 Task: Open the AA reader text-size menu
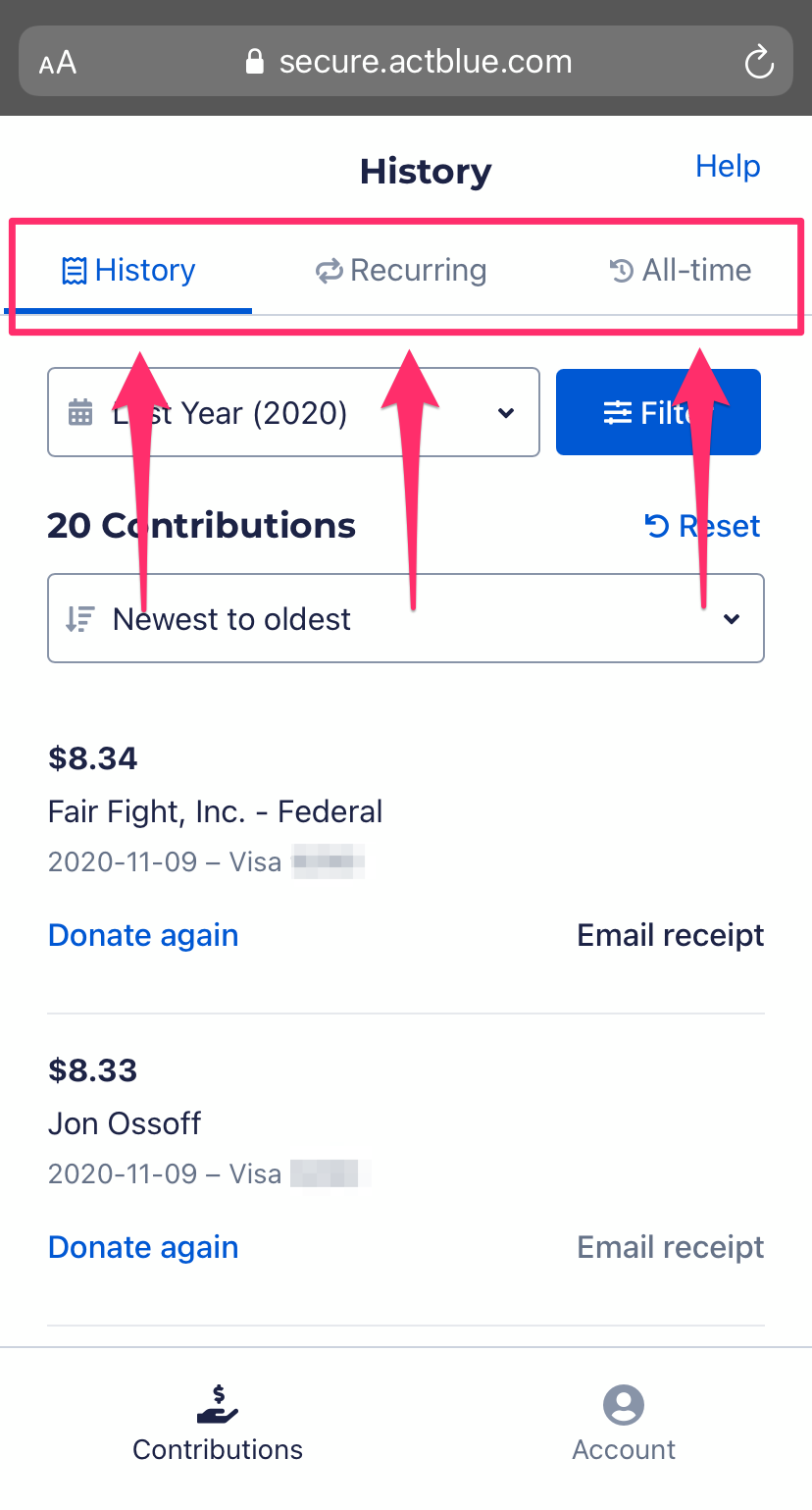(x=57, y=64)
